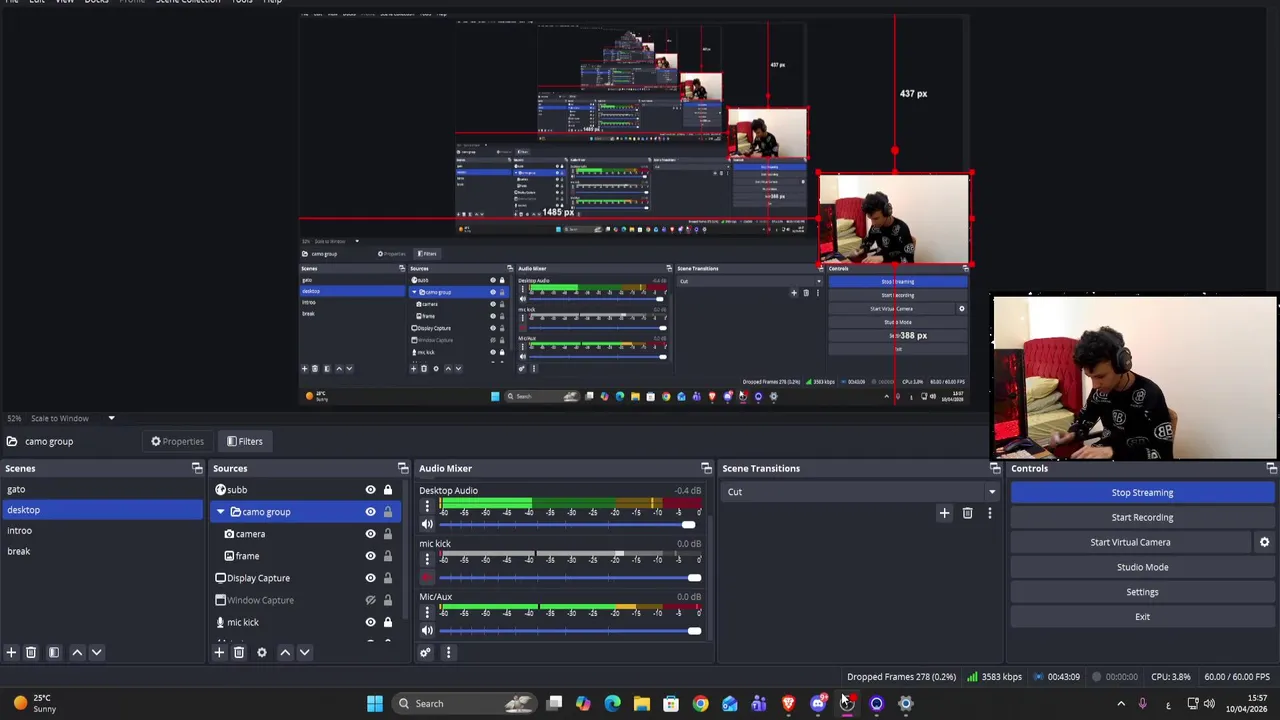Click Start Virtual Camera
The image size is (1280, 720).
click(1130, 542)
